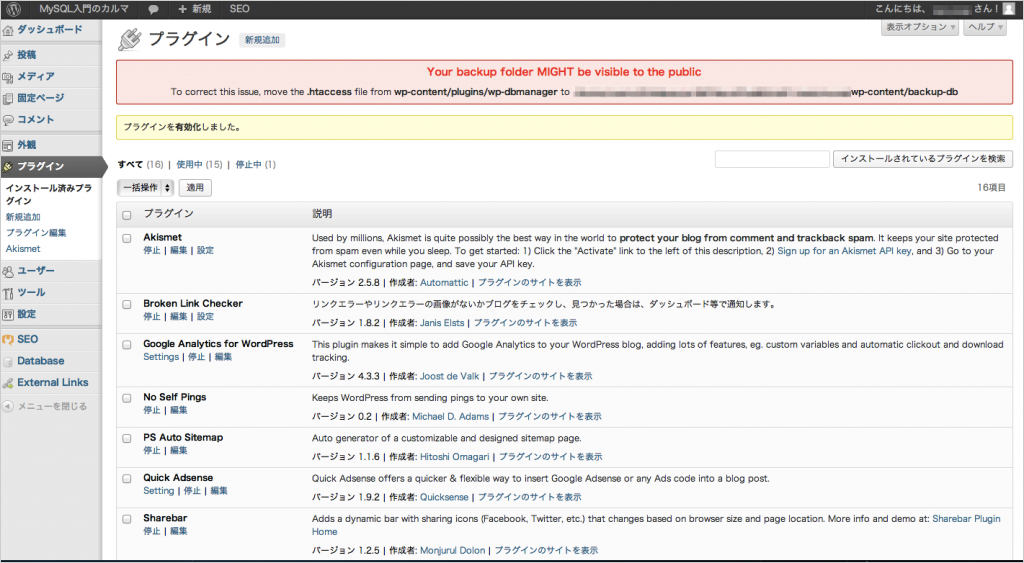Click the orange SEO icon in sidebar
Viewport: 1024px width, 563px height.
[x=8, y=340]
